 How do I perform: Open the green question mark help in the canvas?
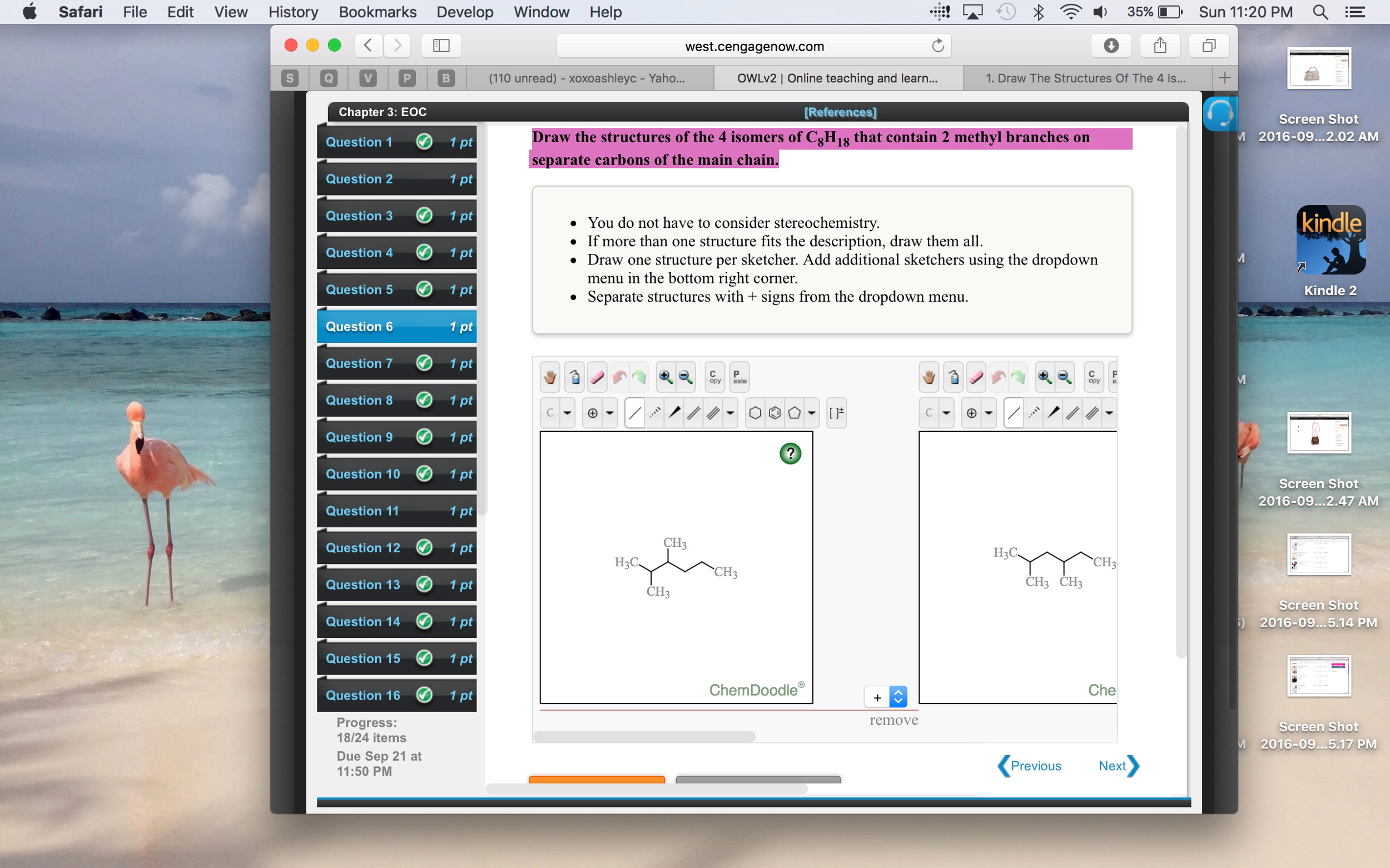[x=790, y=453]
